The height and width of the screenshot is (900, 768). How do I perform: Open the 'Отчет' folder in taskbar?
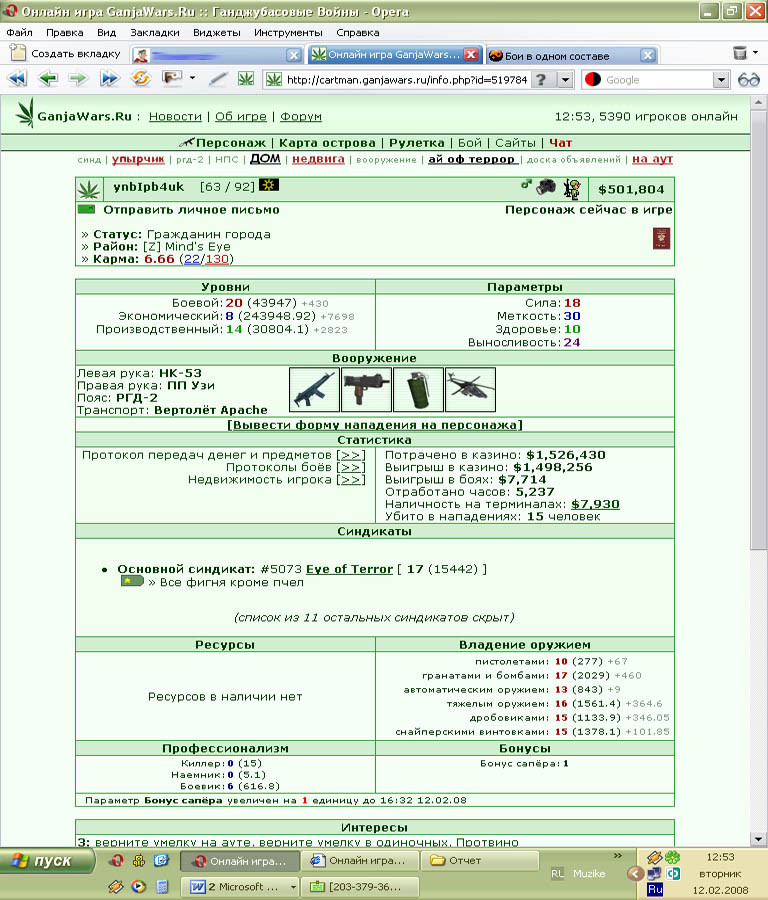[x=480, y=860]
